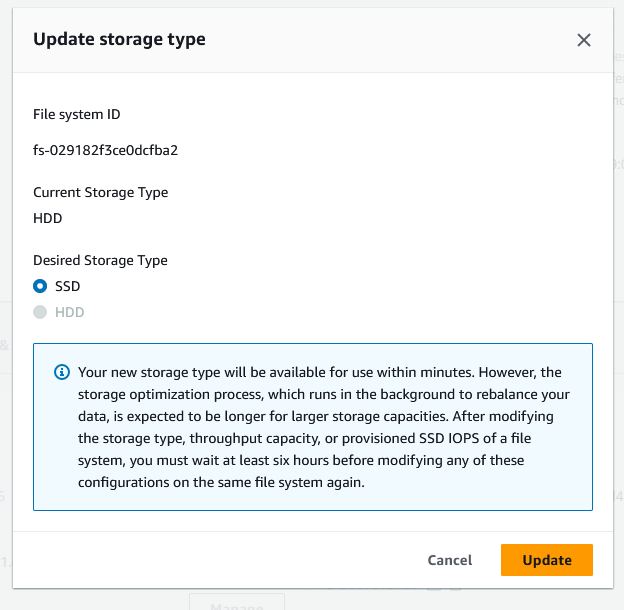
Task: Click the Update storage type heading
Action: tap(119, 40)
